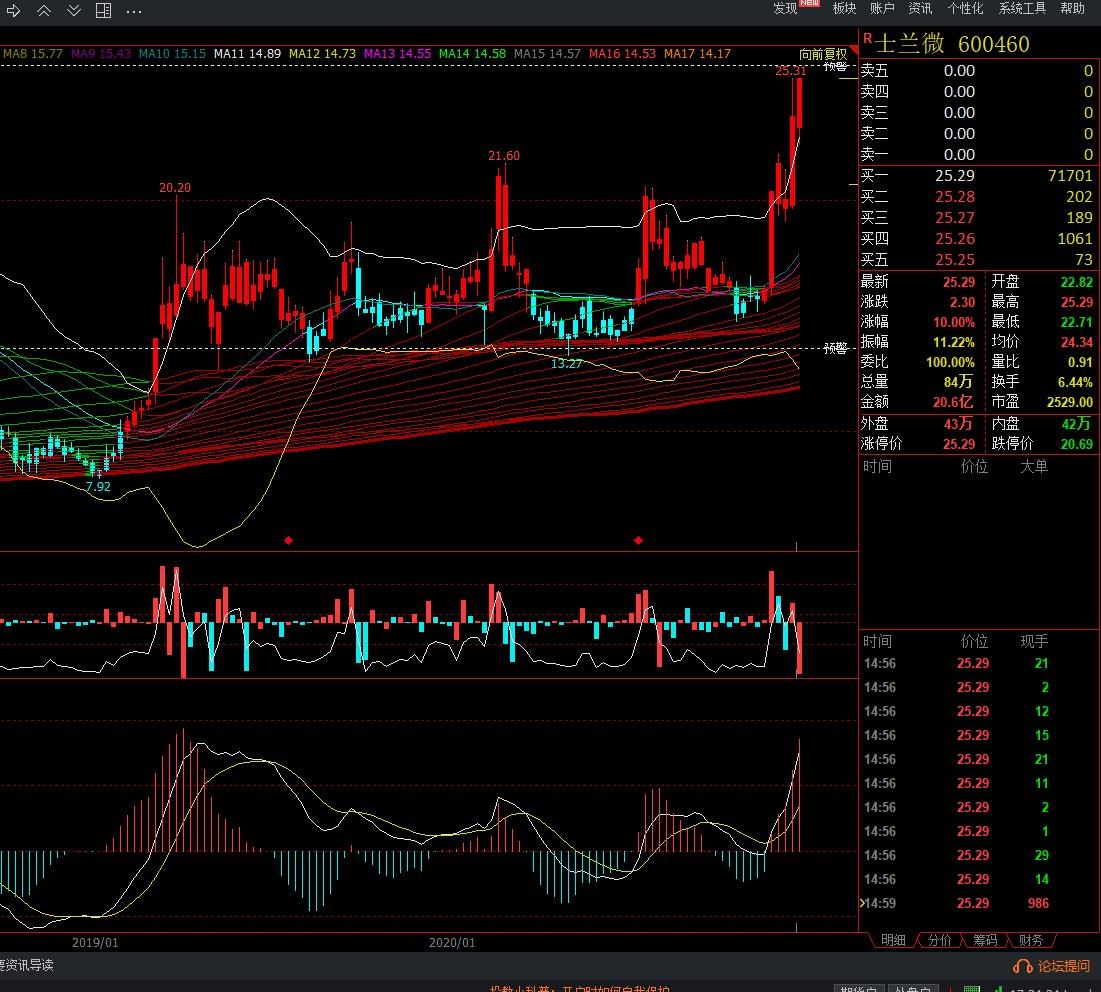Image resolution: width=1101 pixels, height=992 pixels.
Task: Select the 14:56 trade row with volume 15
Action: pyautogui.click(x=977, y=735)
